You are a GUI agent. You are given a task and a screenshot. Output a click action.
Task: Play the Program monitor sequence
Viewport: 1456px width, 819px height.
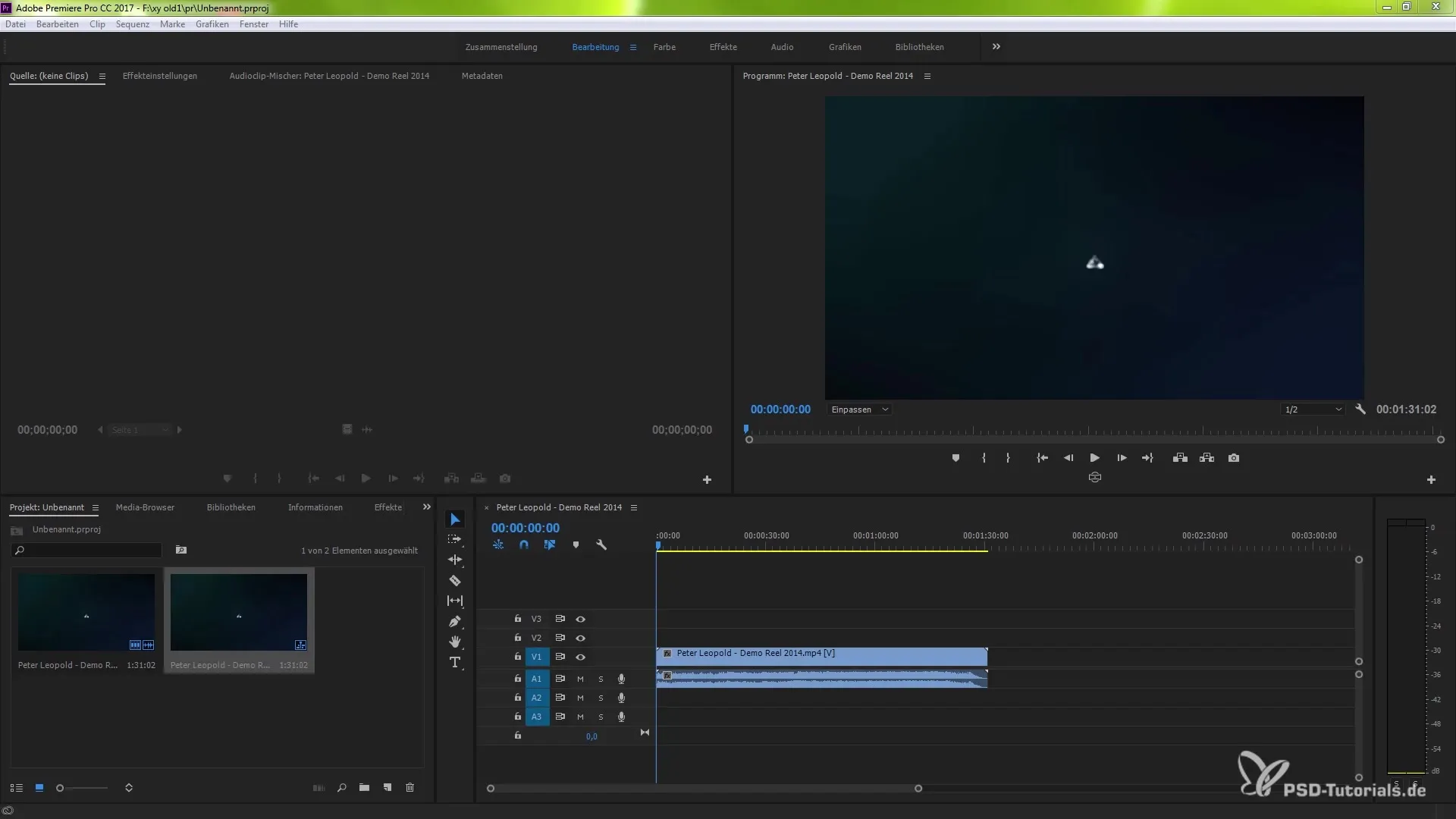[x=1095, y=458]
